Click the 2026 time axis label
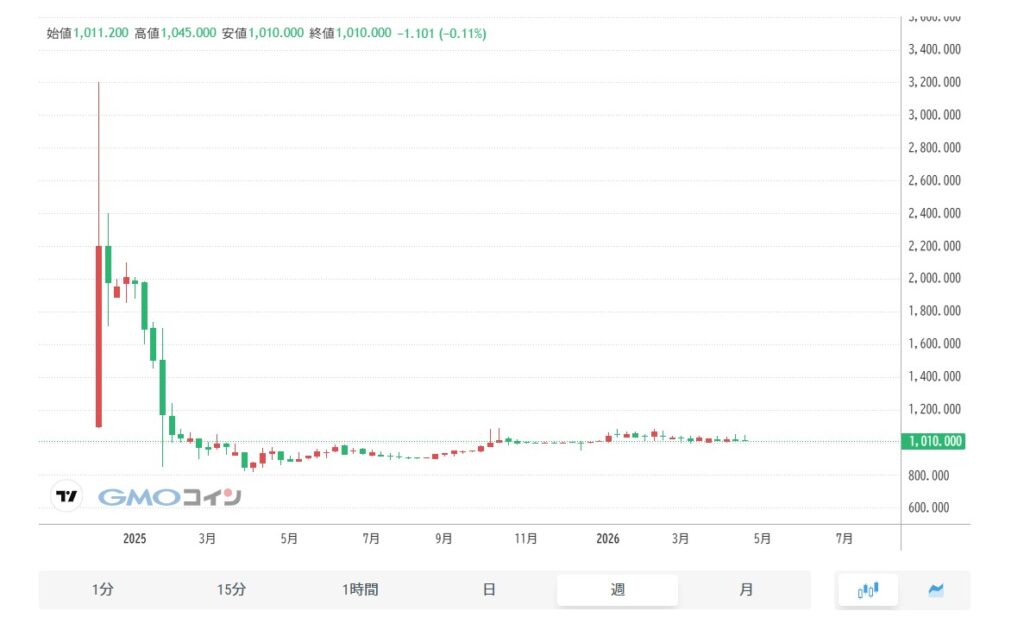The height and width of the screenshot is (630, 1024). [607, 538]
